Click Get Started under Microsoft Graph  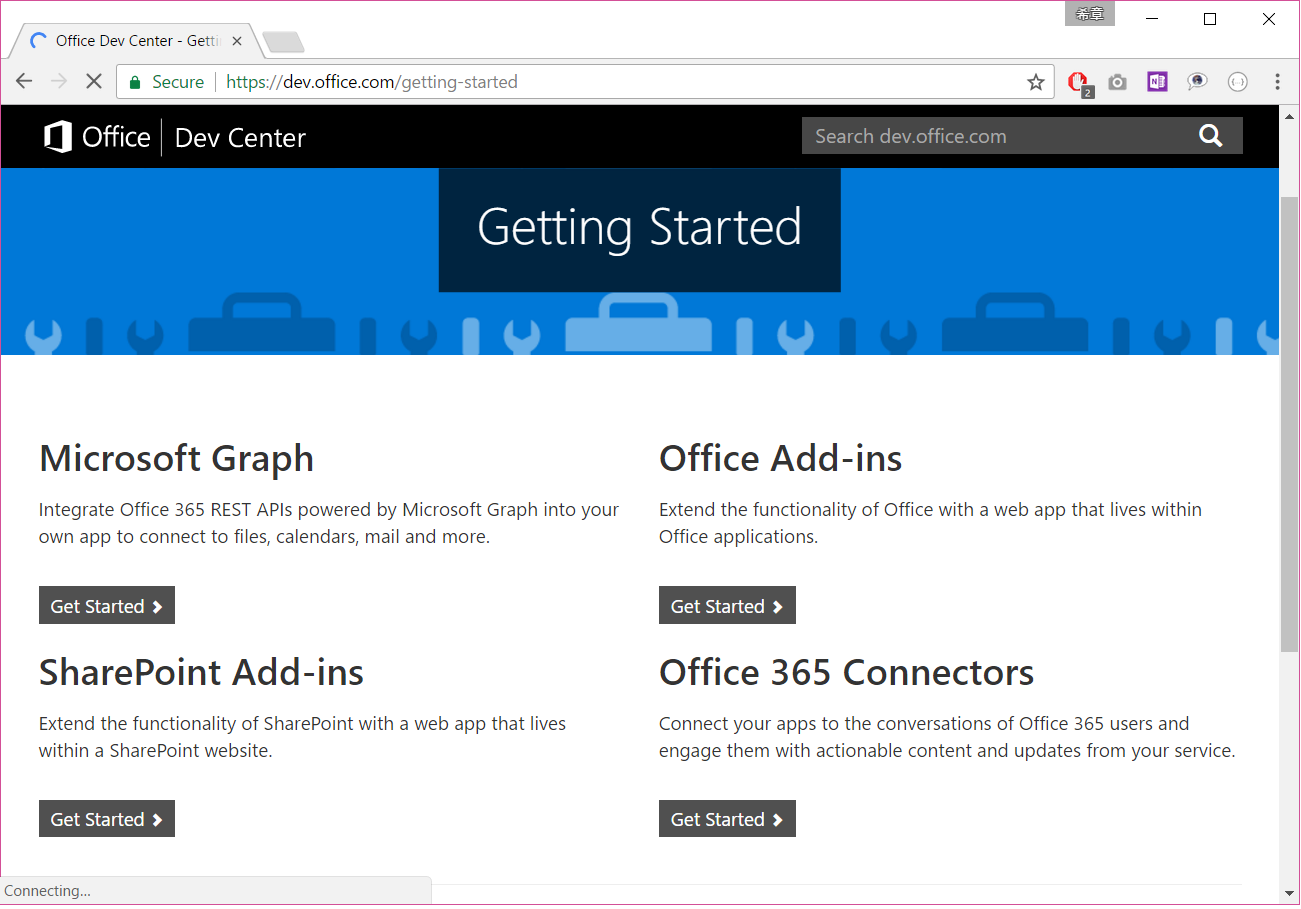pyautogui.click(x=106, y=605)
